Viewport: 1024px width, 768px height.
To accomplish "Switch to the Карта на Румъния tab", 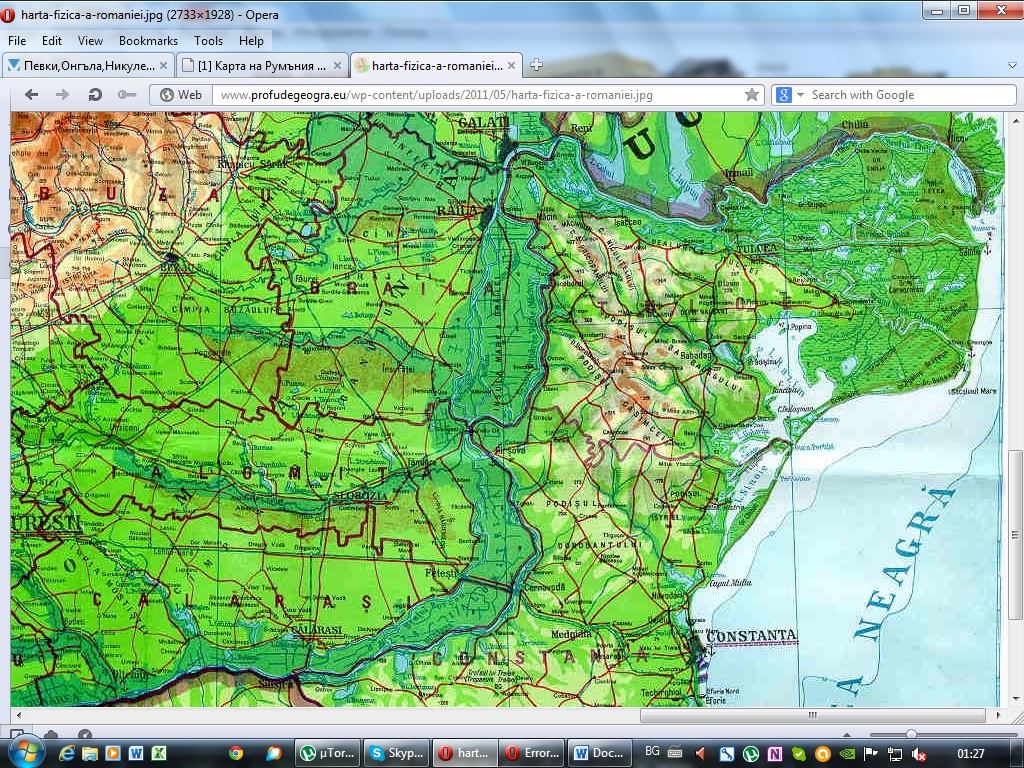I will pos(262,66).
